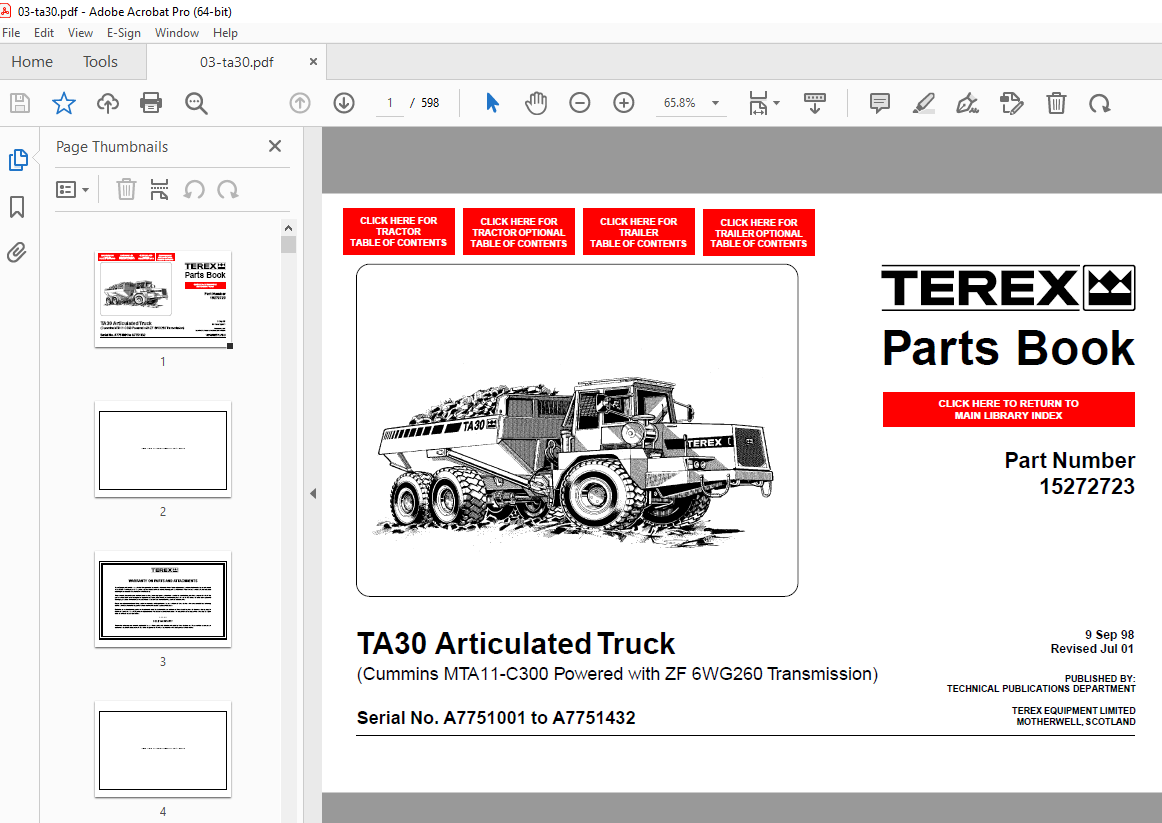
Task: Open the Edit menu
Action: (44, 33)
